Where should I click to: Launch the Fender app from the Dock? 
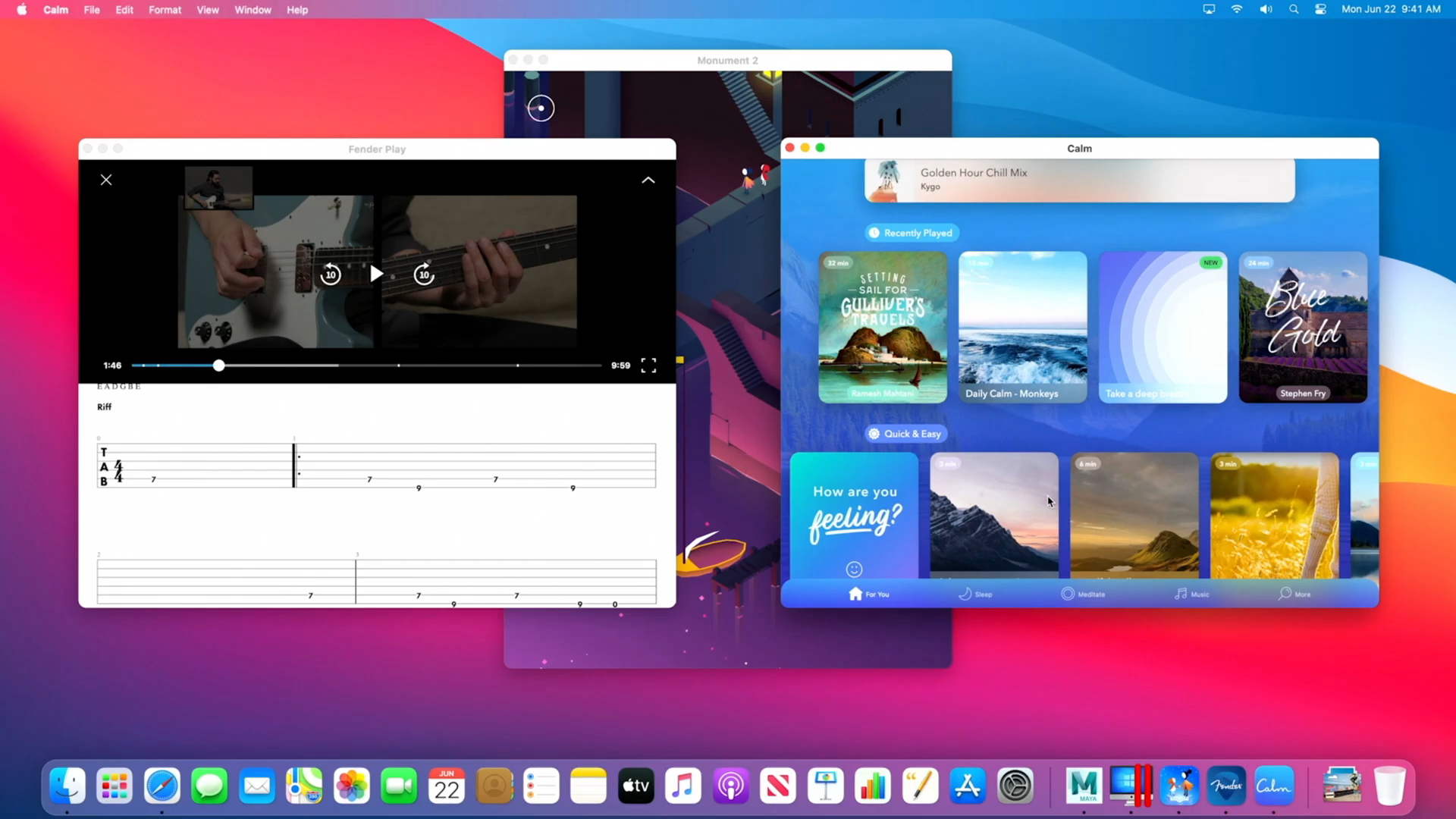[1226, 786]
